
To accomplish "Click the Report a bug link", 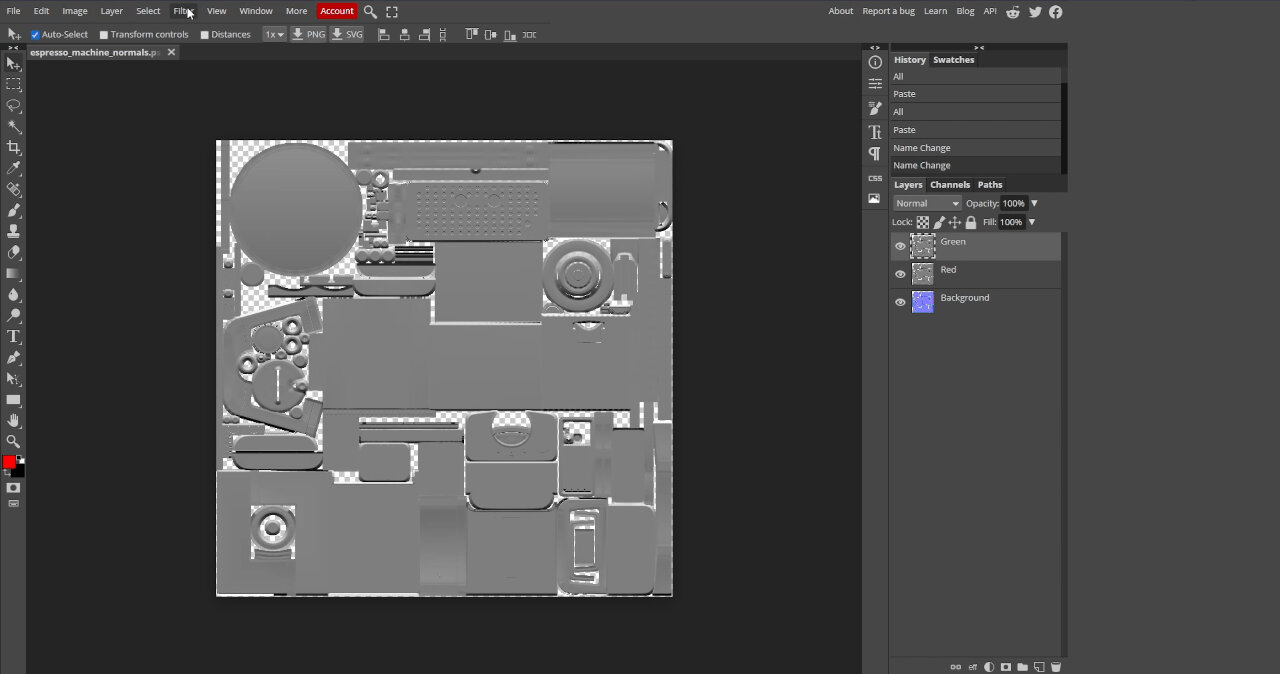I will click(888, 11).
